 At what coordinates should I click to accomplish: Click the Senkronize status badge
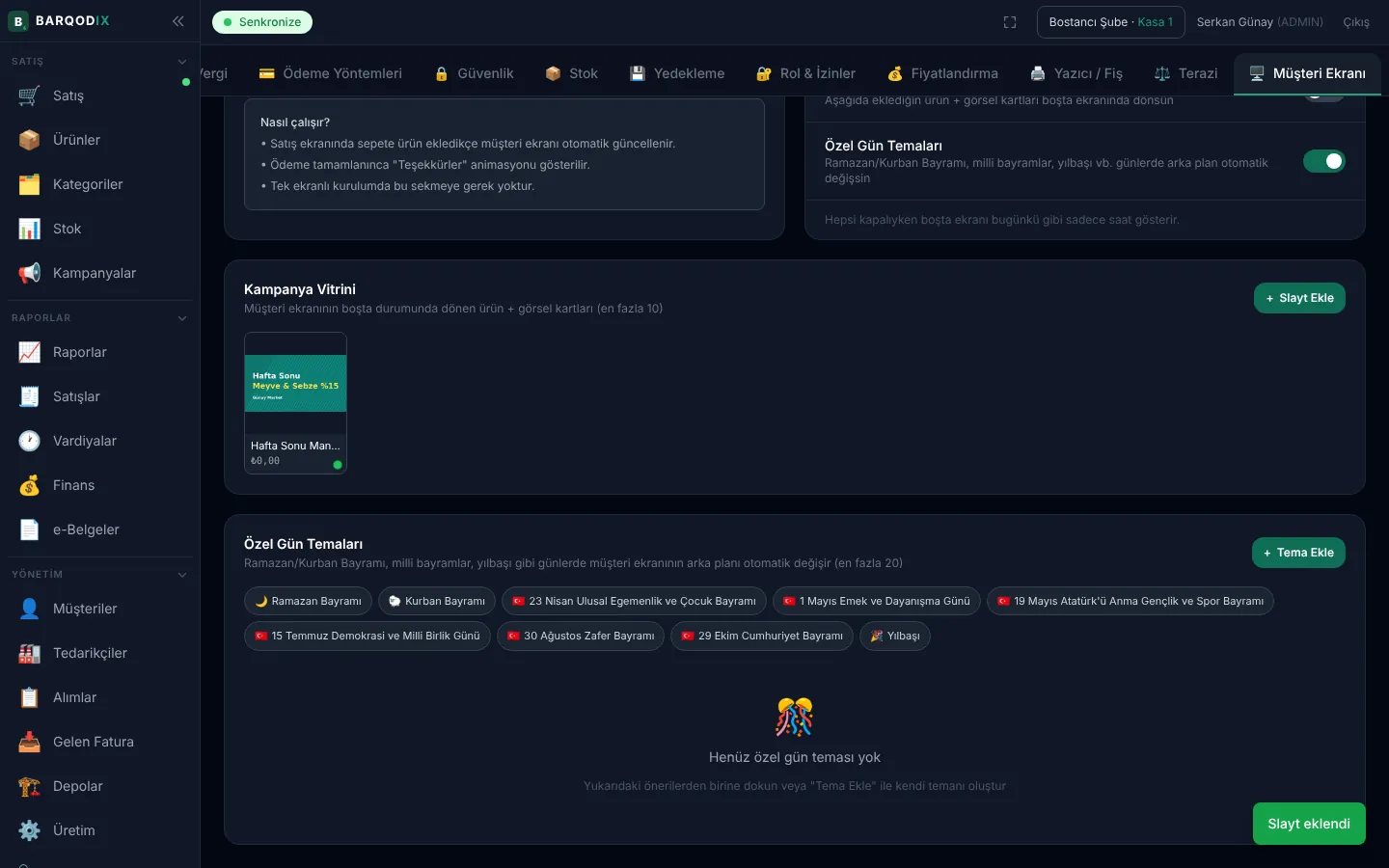coord(262,22)
